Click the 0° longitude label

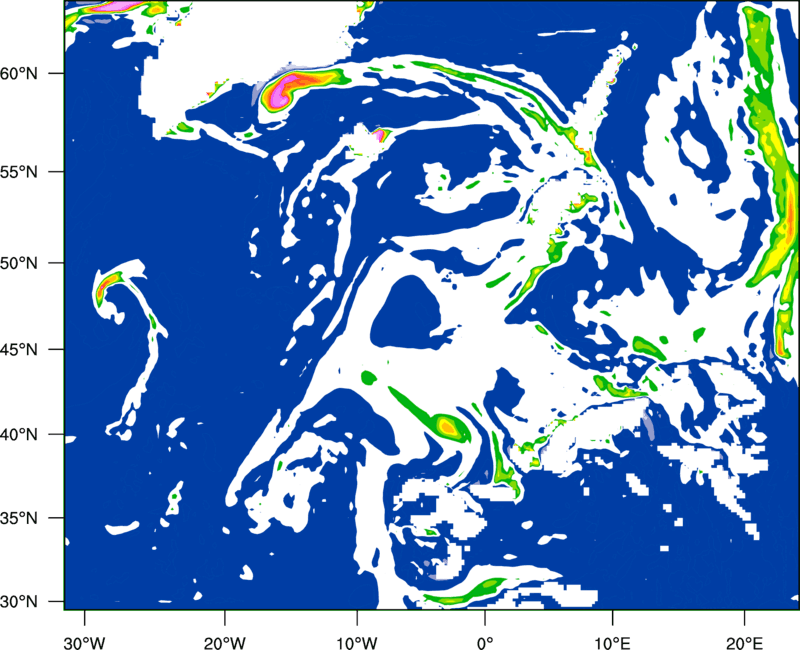[485, 643]
